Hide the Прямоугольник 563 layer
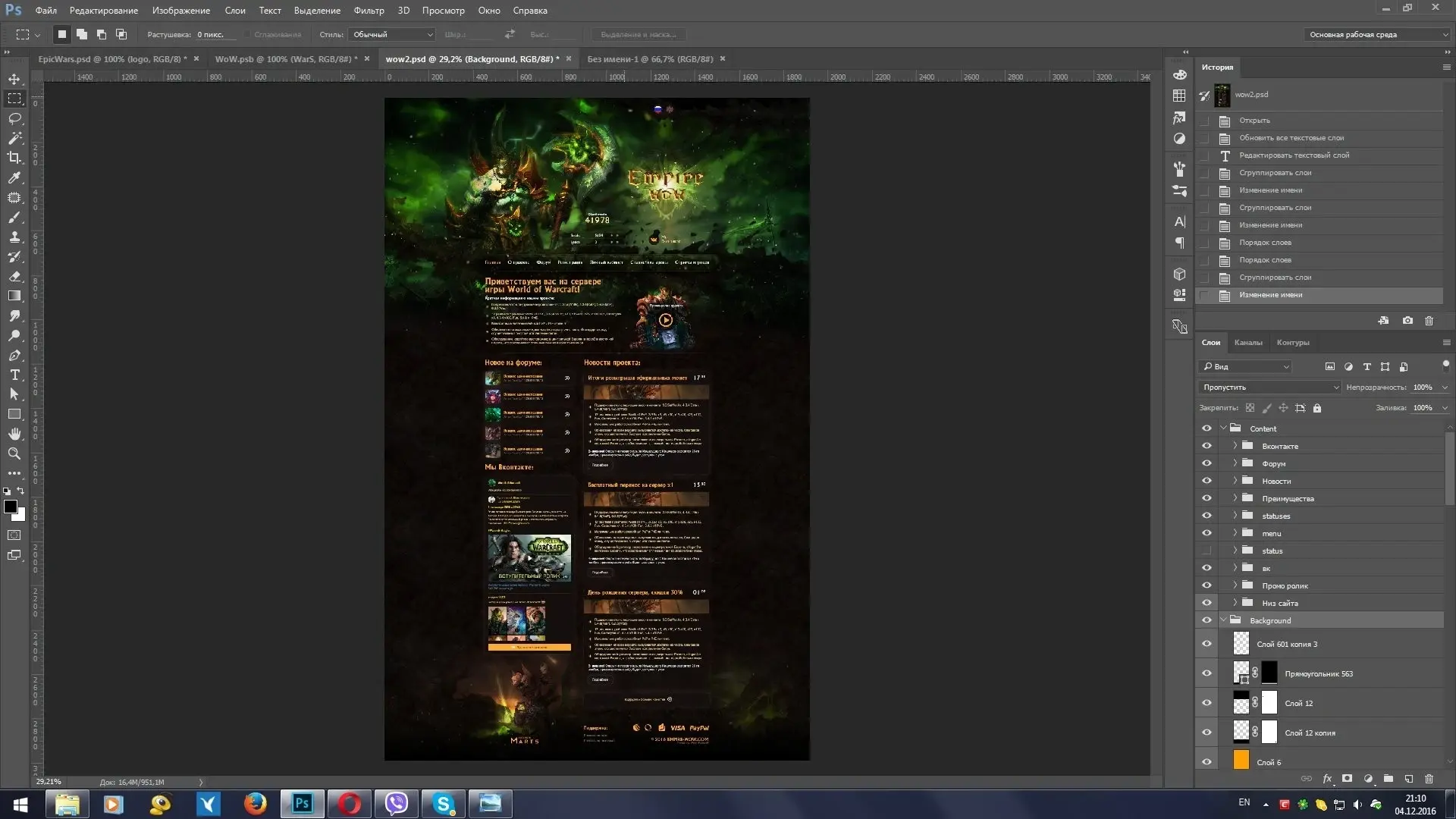Image resolution: width=1456 pixels, height=819 pixels. (x=1207, y=673)
